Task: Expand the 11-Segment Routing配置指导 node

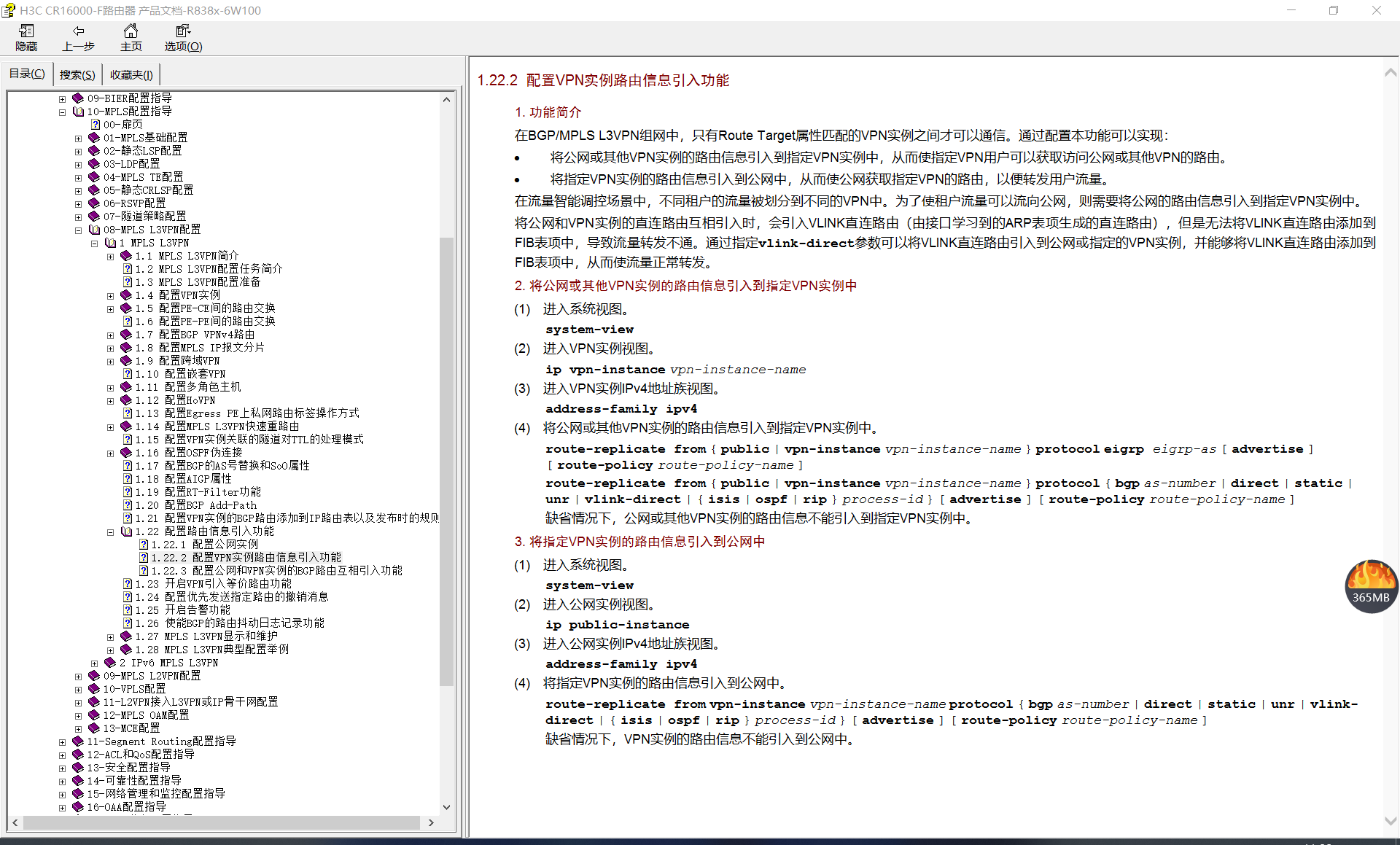Action: click(62, 742)
